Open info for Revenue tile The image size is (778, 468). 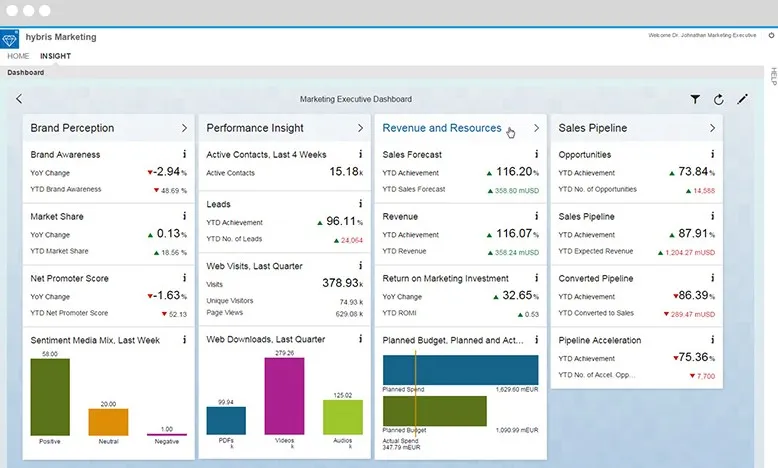coord(536,216)
